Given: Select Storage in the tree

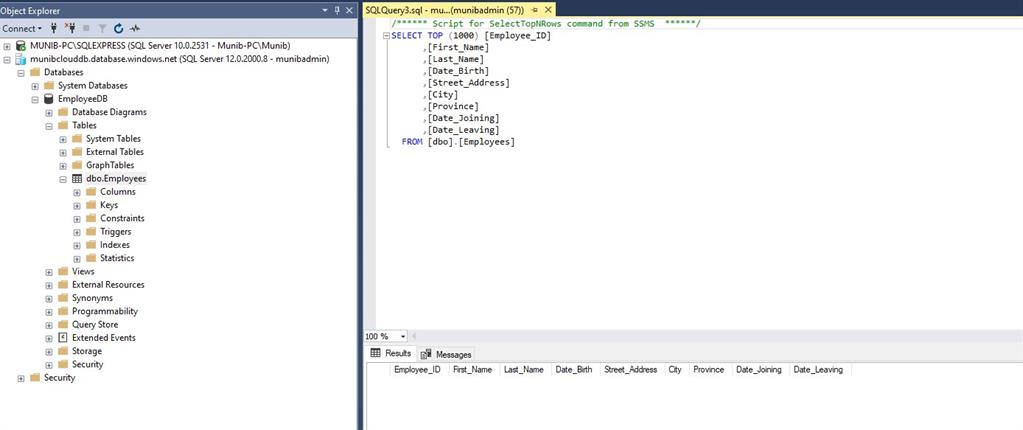Looking at the screenshot, I should pos(87,351).
